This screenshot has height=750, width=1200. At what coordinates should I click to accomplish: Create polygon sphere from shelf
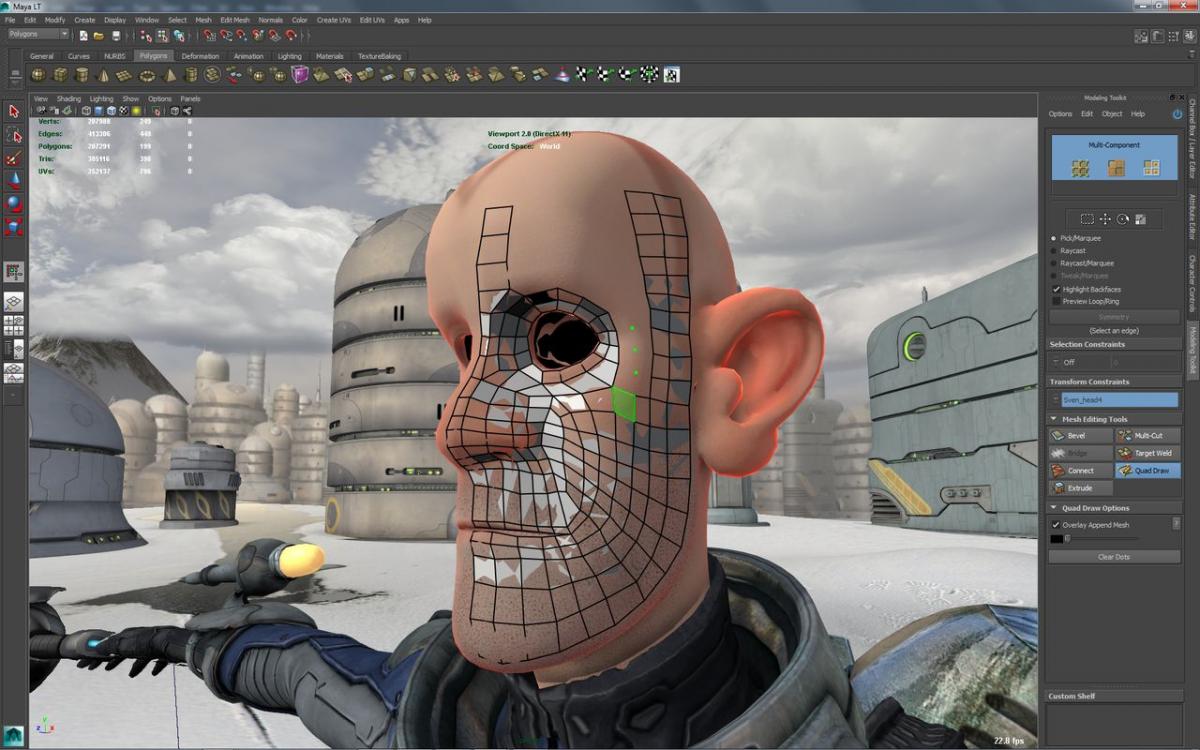[x=38, y=75]
